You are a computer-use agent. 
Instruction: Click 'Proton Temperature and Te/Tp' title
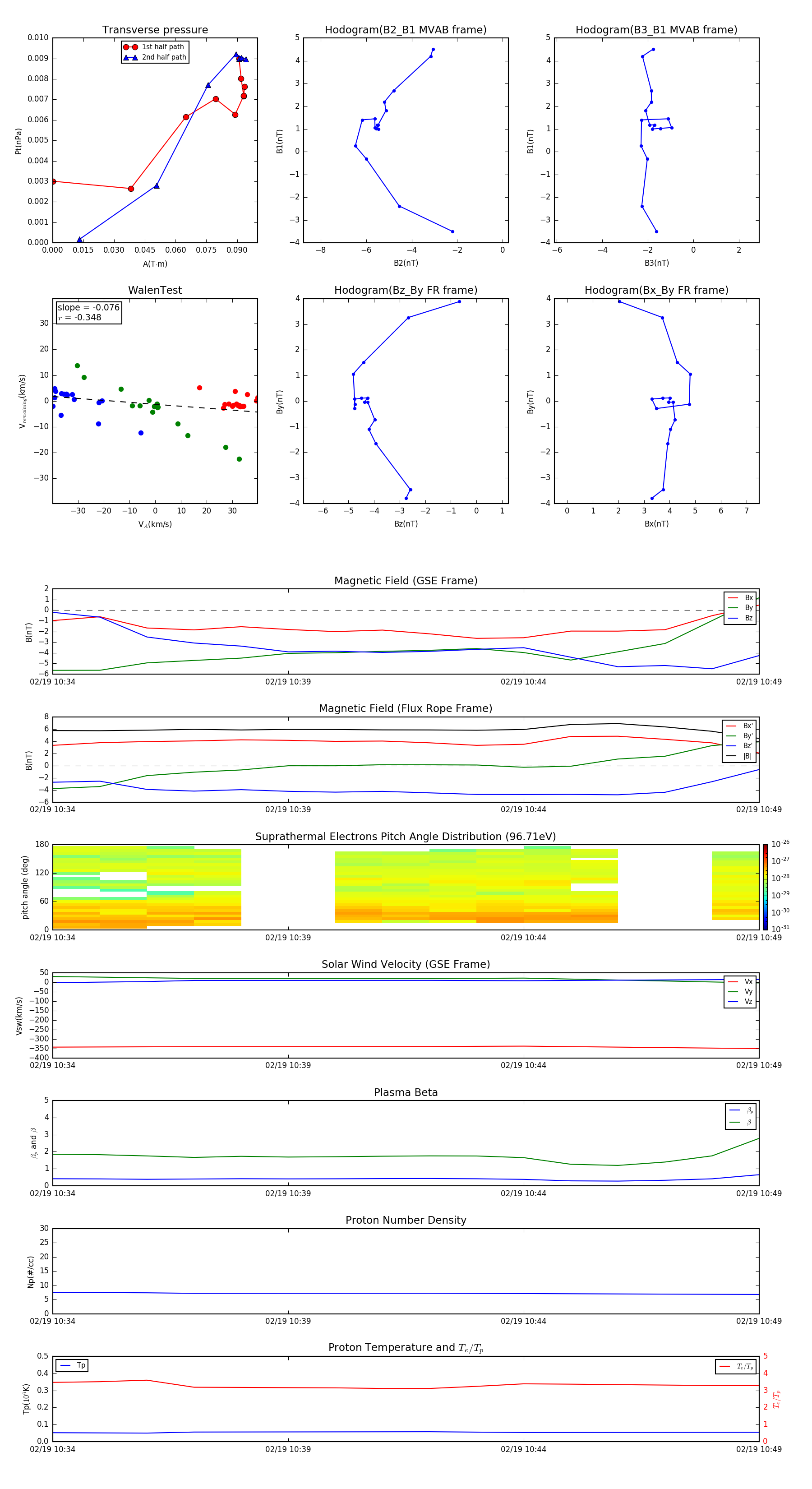(406, 1347)
